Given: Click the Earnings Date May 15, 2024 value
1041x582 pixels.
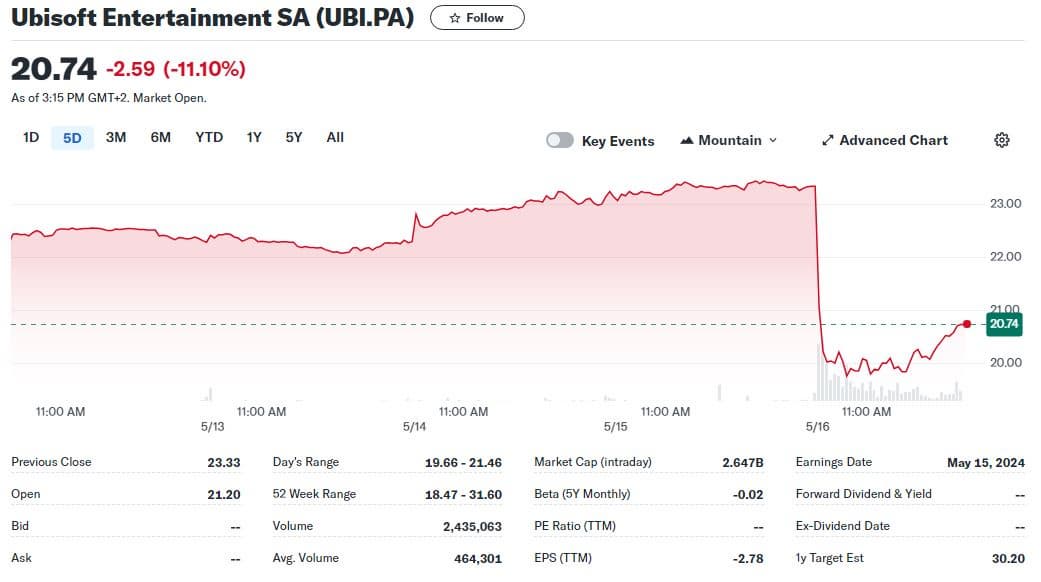Looking at the screenshot, I should coord(985,462).
